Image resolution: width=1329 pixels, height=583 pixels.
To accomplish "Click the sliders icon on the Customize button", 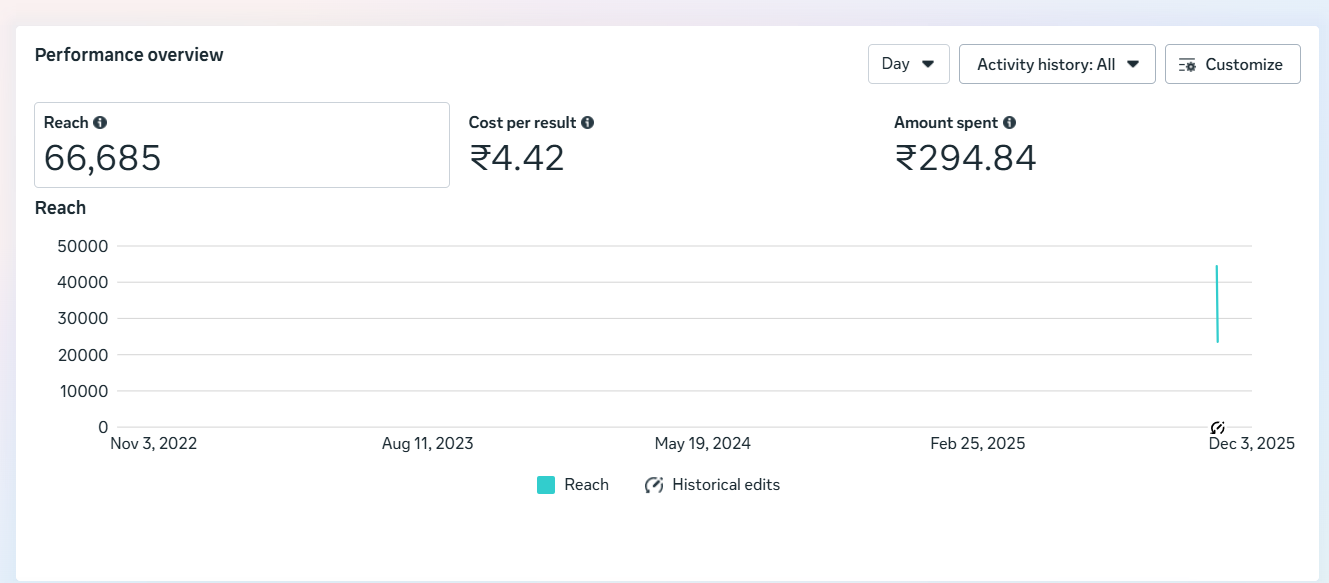I will (1188, 65).
